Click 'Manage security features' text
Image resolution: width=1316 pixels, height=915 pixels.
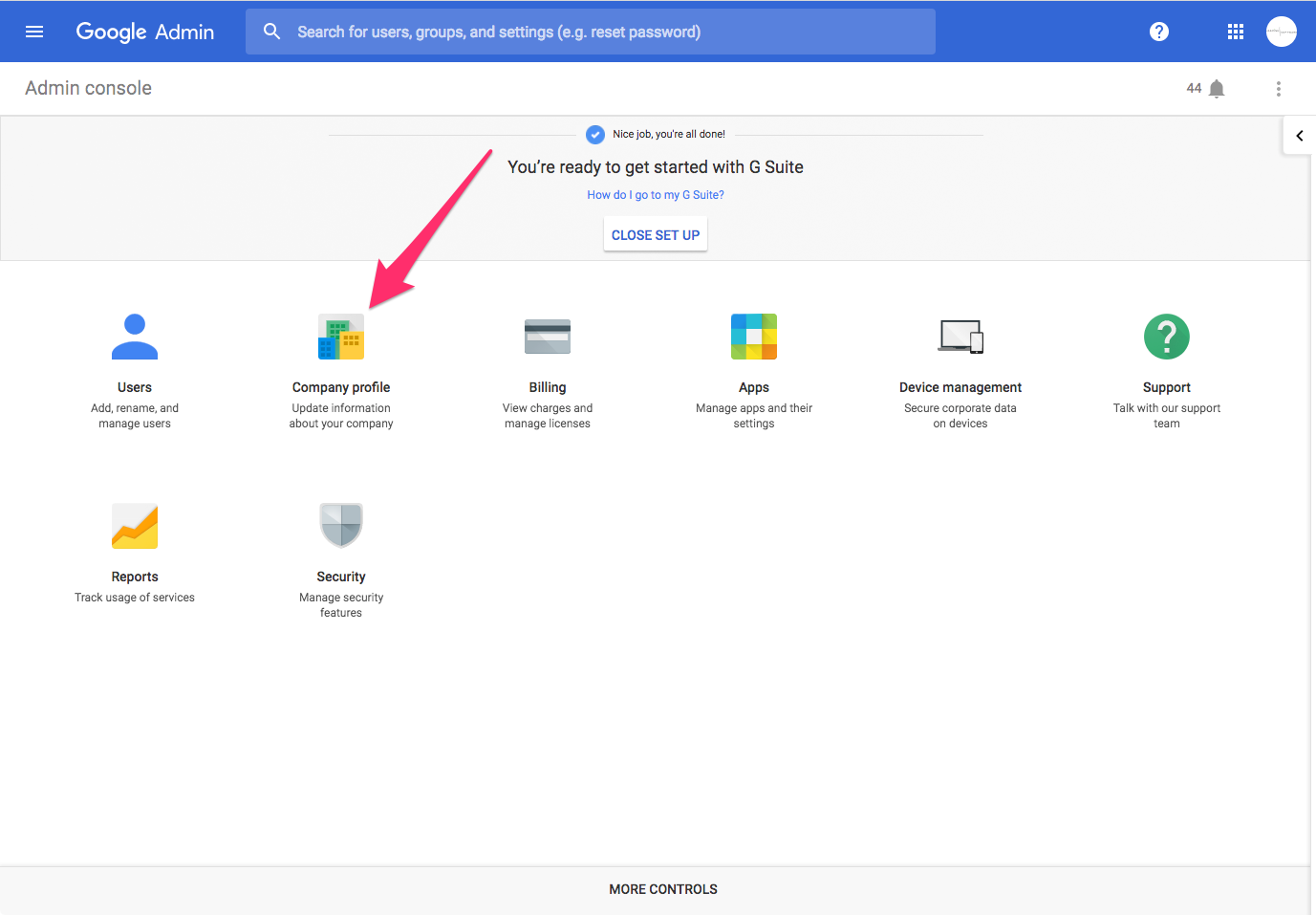(341, 605)
